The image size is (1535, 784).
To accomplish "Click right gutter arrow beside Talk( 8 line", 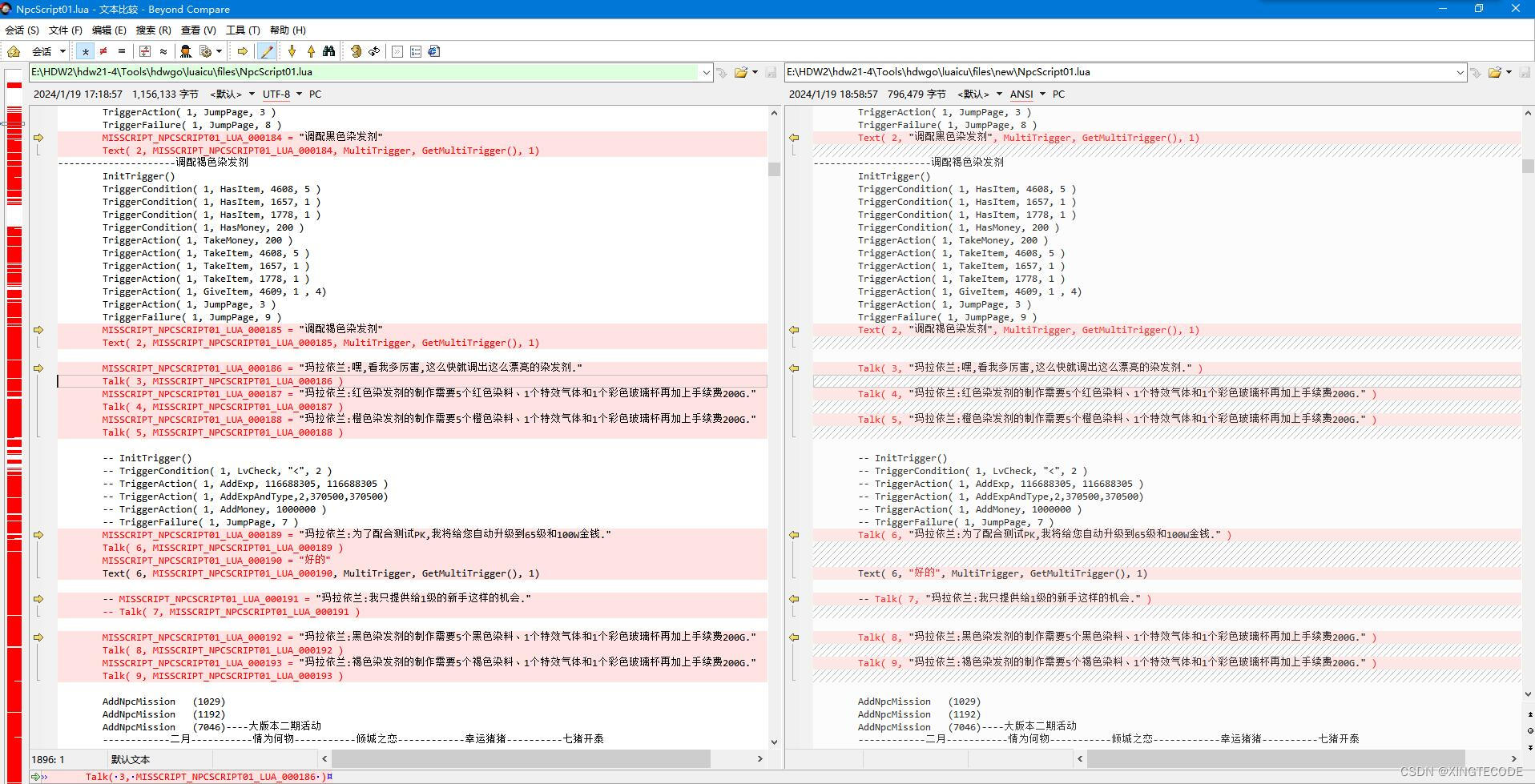I will (x=794, y=637).
